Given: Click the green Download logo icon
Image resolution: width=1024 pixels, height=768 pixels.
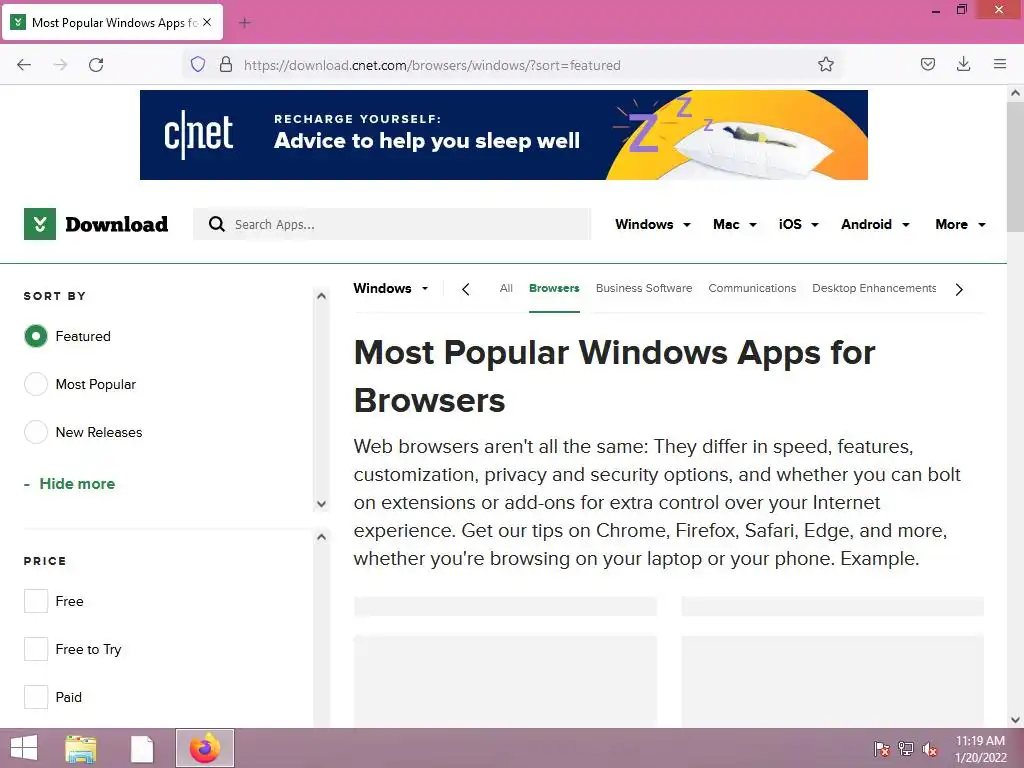Looking at the screenshot, I should click(x=40, y=224).
